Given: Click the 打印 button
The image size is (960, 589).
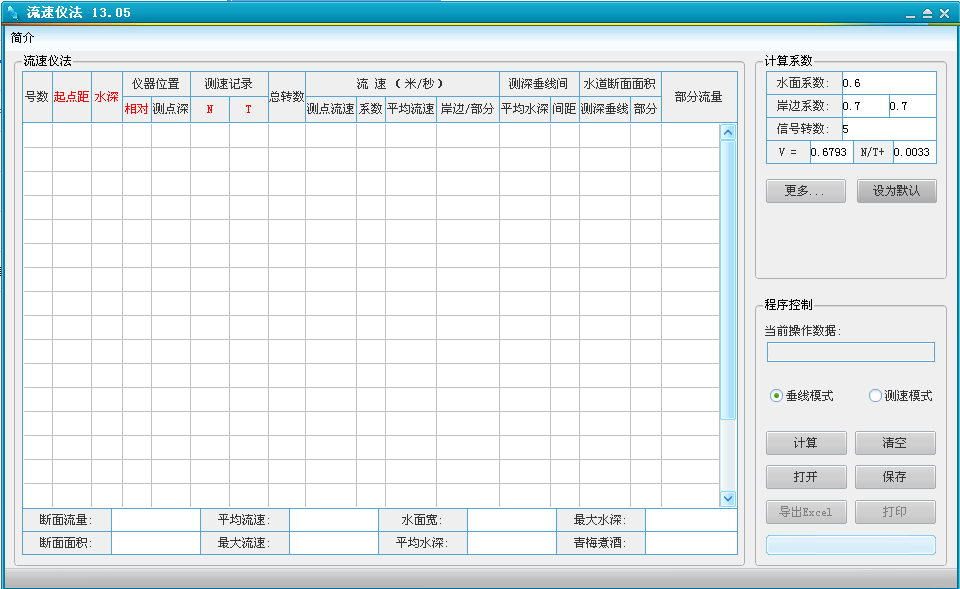Looking at the screenshot, I should pos(895,512).
